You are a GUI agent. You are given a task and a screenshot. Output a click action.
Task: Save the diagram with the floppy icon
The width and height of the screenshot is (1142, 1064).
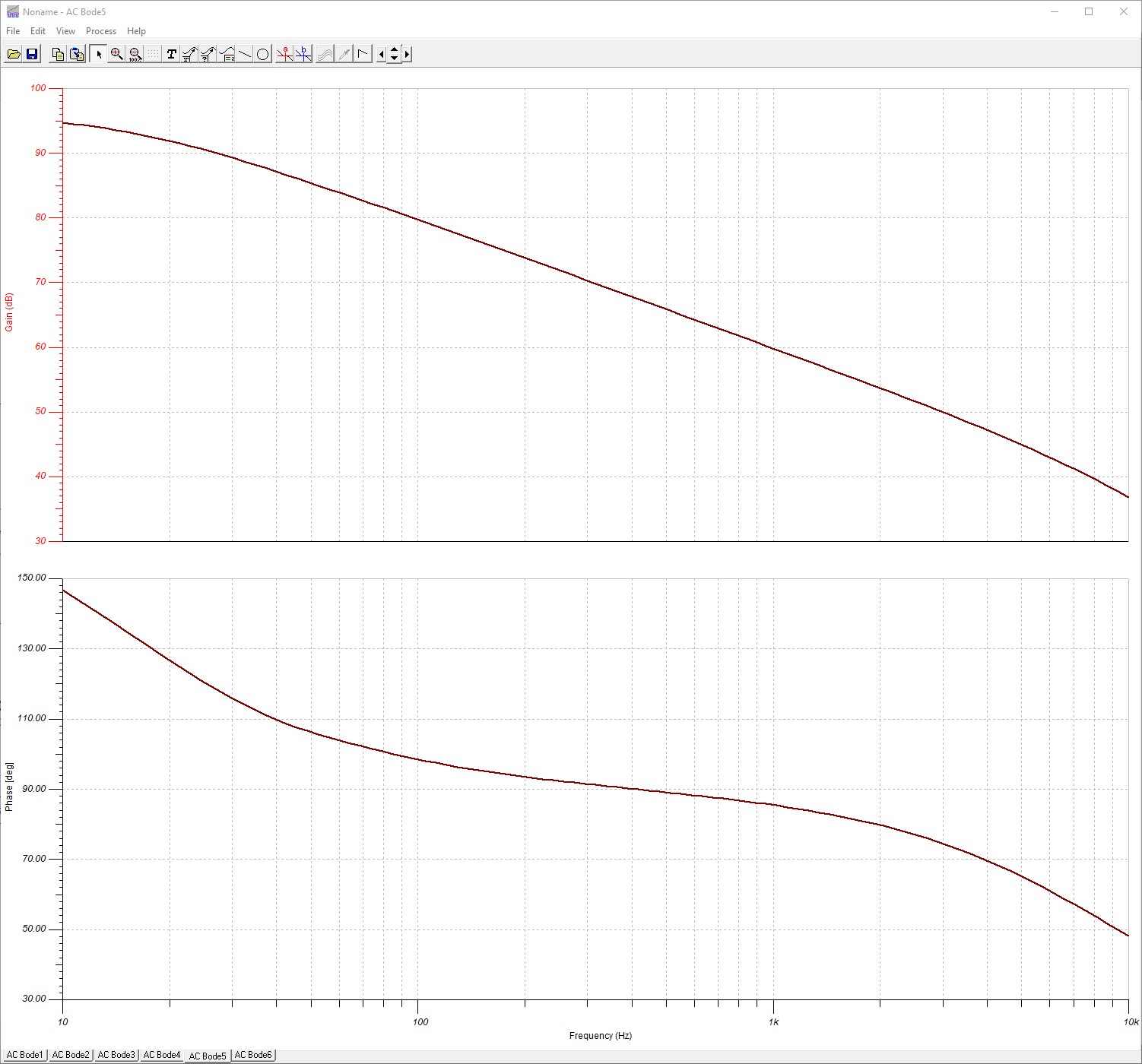(x=32, y=54)
